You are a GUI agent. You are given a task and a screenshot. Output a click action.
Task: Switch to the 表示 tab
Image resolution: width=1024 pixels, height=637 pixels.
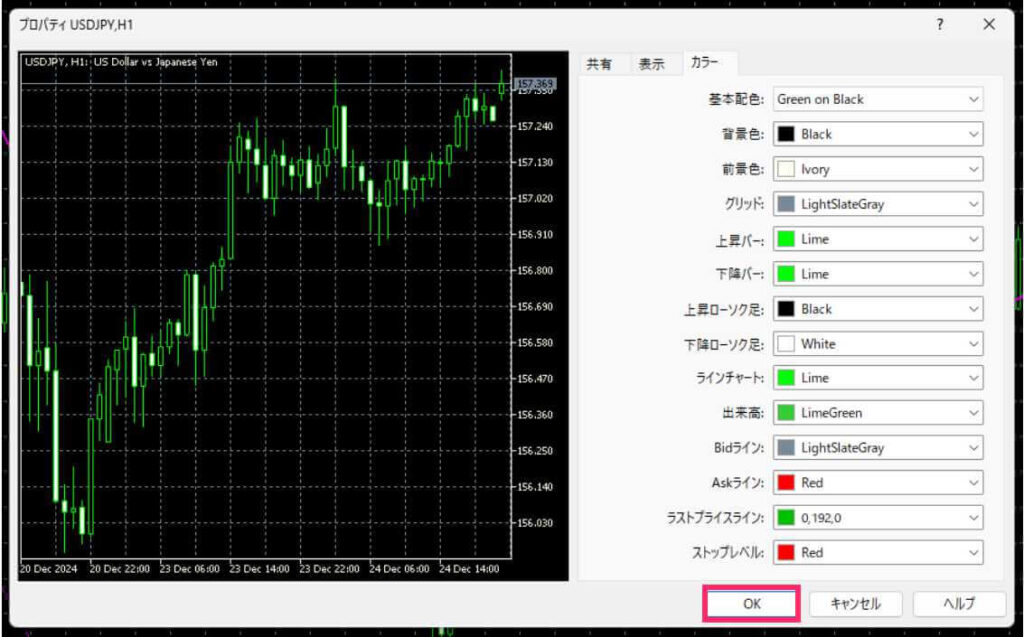click(x=652, y=64)
